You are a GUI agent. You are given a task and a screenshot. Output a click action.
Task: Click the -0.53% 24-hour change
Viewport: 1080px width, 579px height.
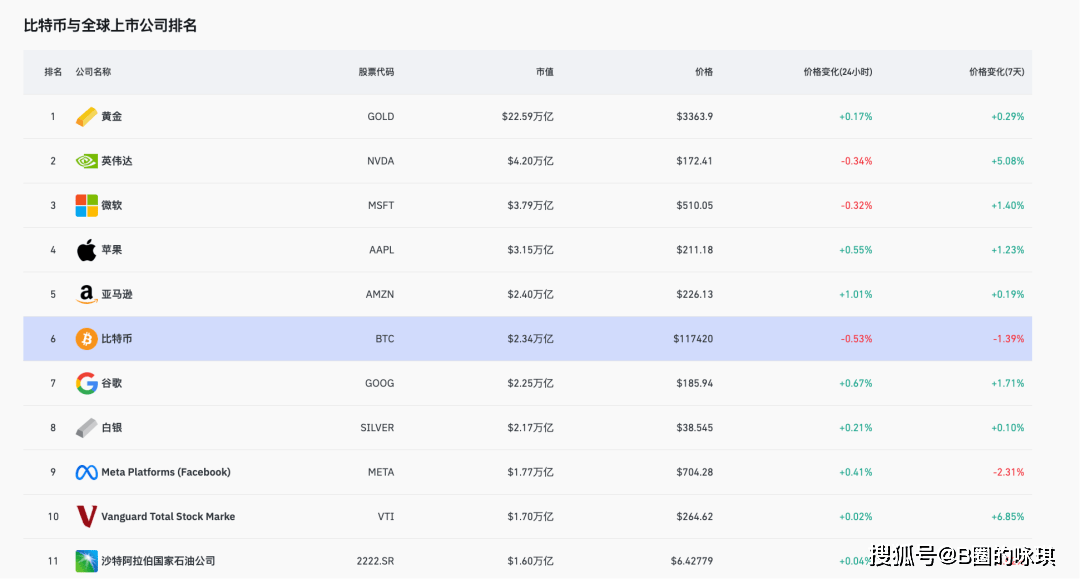[856, 339]
